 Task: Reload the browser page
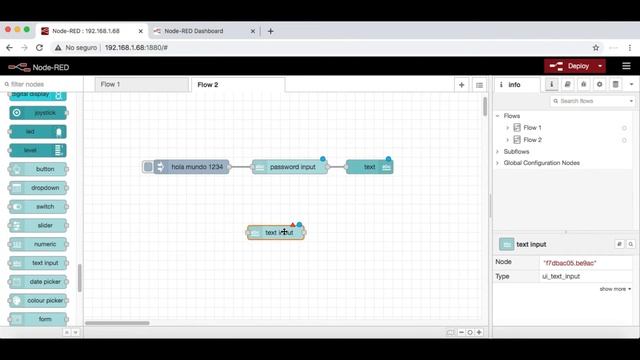pyautogui.click(x=39, y=48)
